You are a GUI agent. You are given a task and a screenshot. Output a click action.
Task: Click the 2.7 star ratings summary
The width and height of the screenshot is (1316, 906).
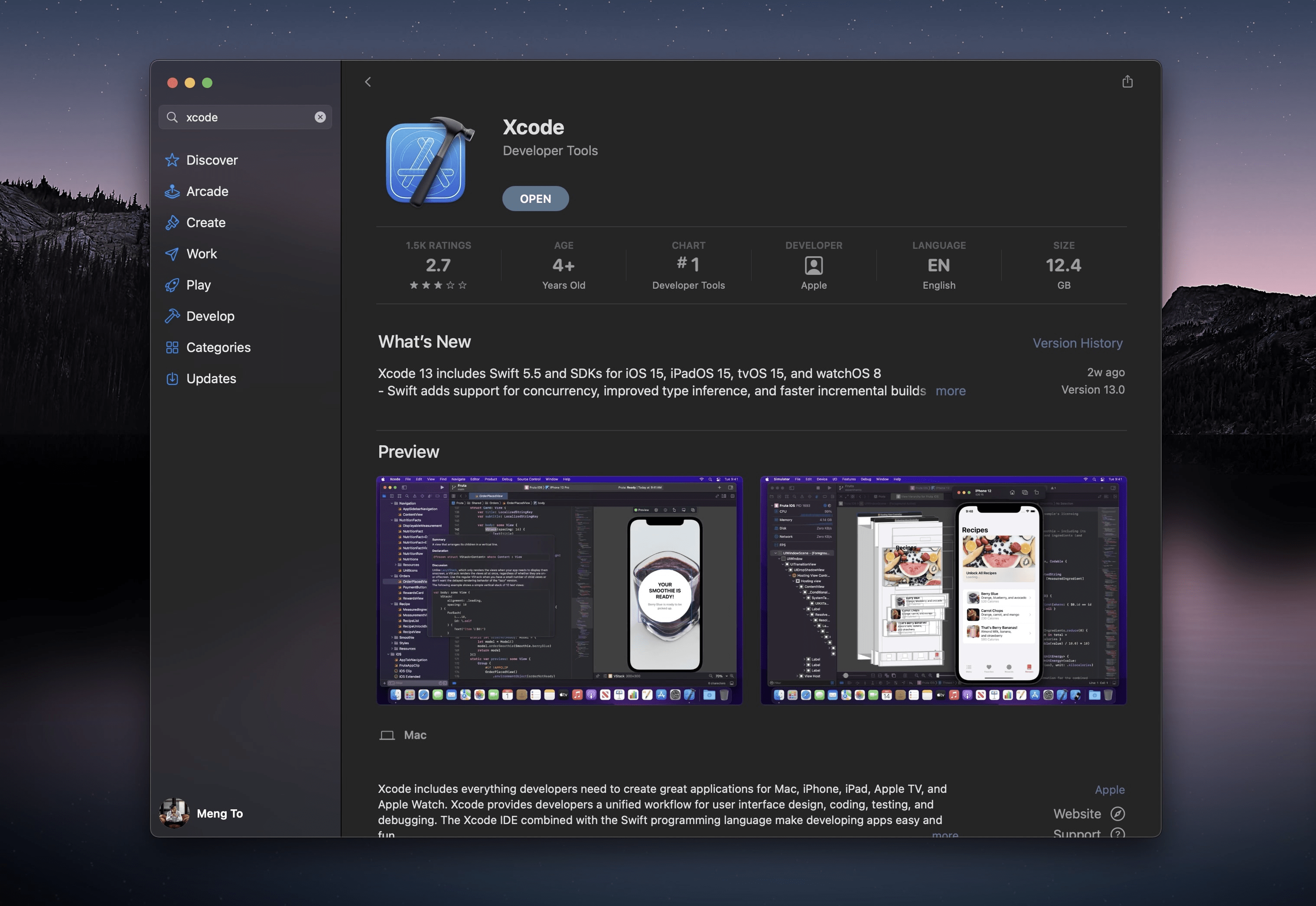pyautogui.click(x=438, y=265)
